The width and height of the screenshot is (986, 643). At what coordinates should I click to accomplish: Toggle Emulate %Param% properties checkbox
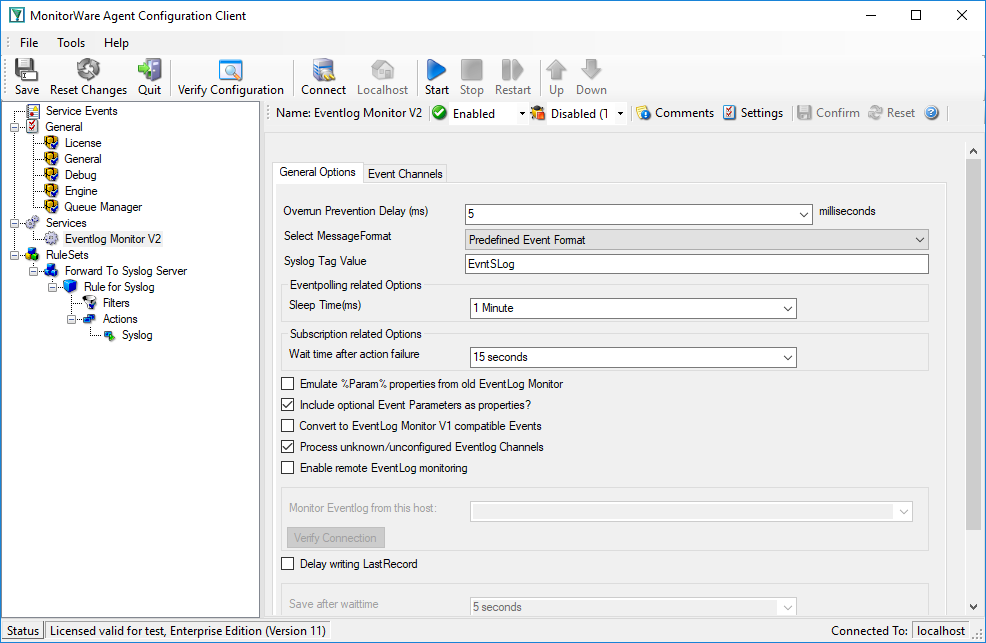click(287, 384)
